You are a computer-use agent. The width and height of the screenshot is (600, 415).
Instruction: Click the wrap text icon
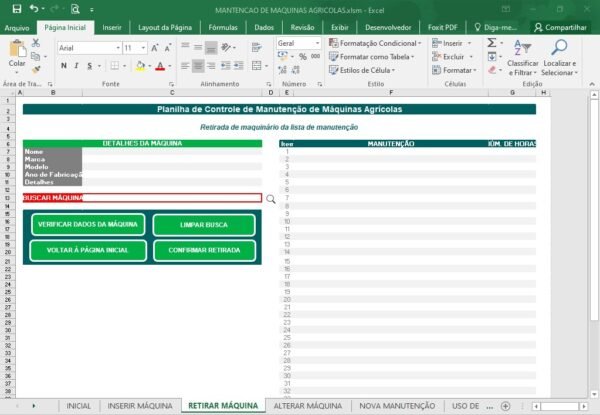pos(257,47)
